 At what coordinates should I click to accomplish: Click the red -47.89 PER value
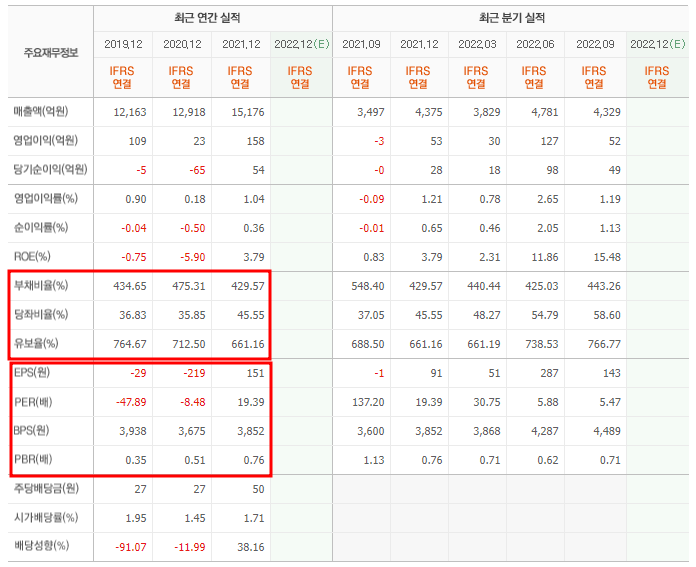click(x=131, y=402)
